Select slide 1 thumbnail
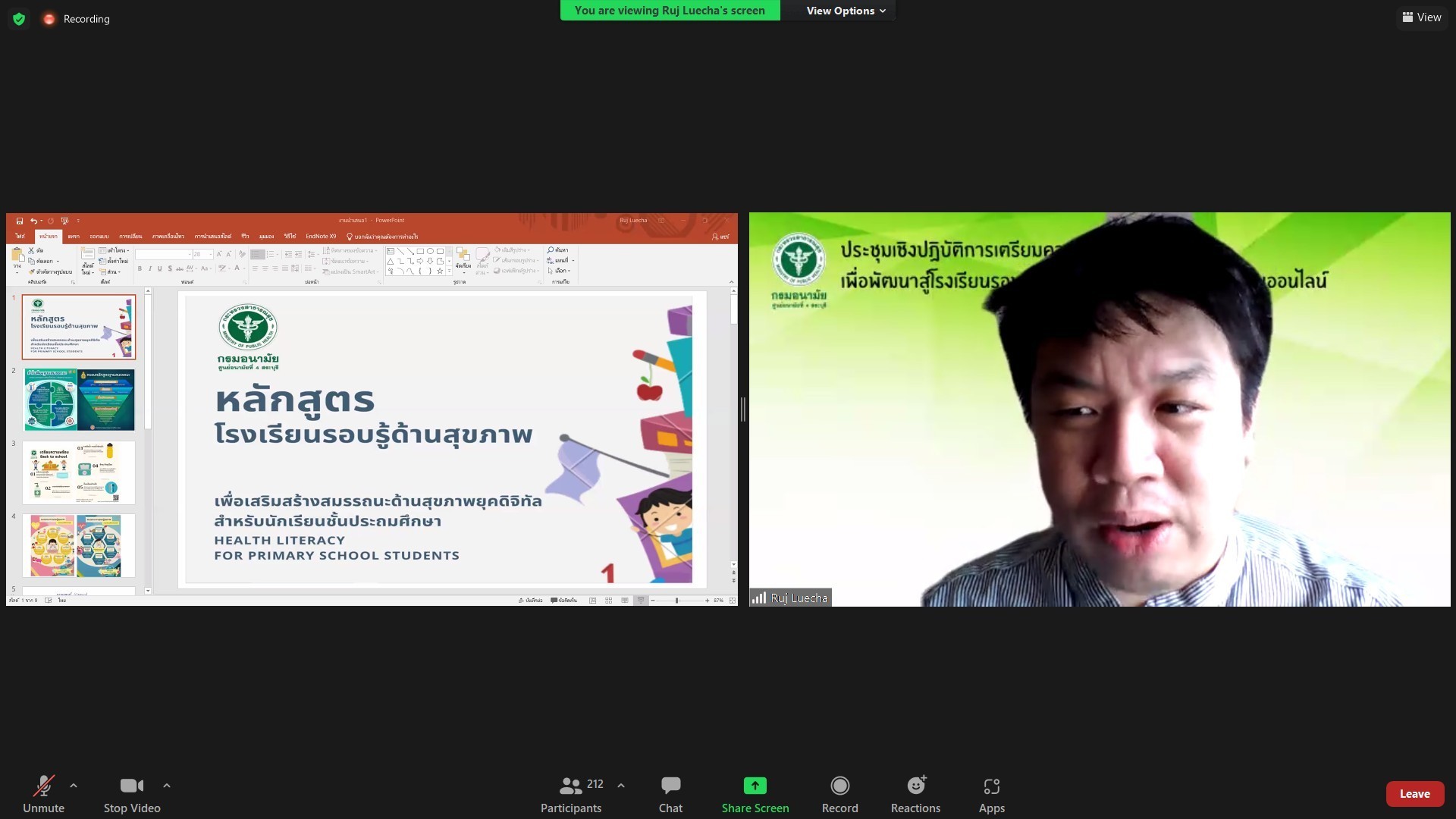Image resolution: width=1456 pixels, height=819 pixels. pos(79,327)
